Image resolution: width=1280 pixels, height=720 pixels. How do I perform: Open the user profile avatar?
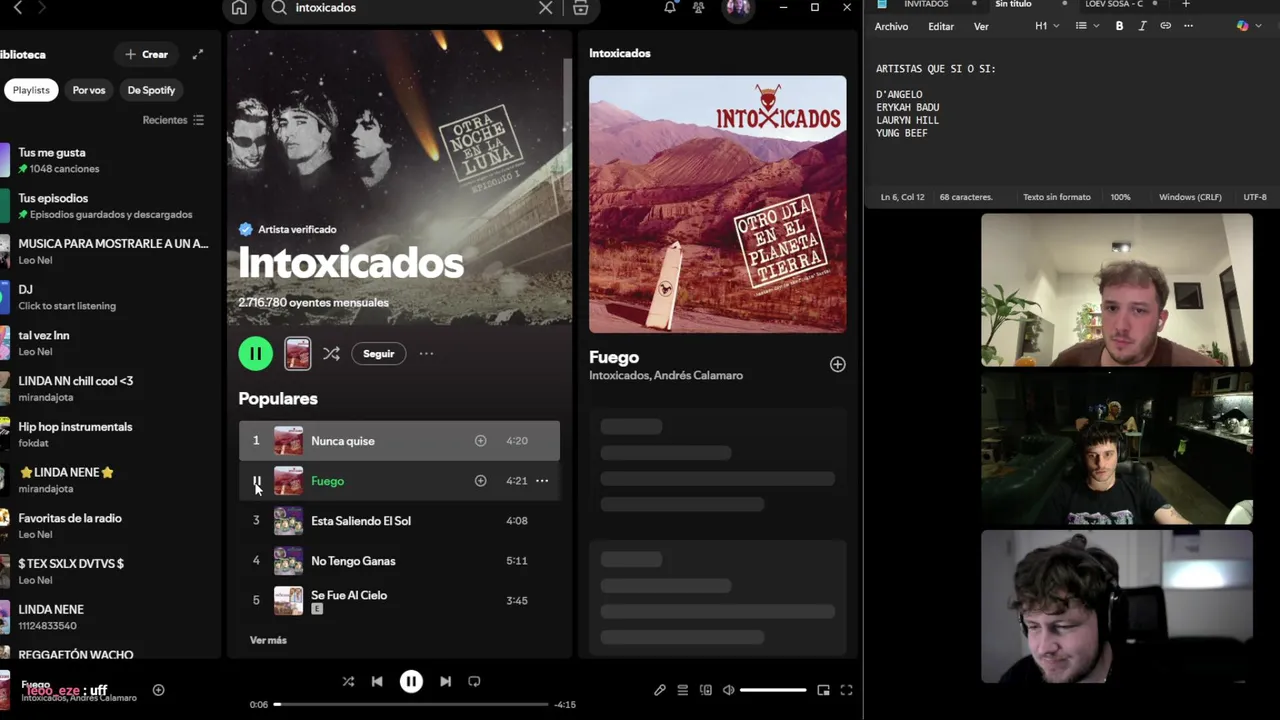(738, 8)
